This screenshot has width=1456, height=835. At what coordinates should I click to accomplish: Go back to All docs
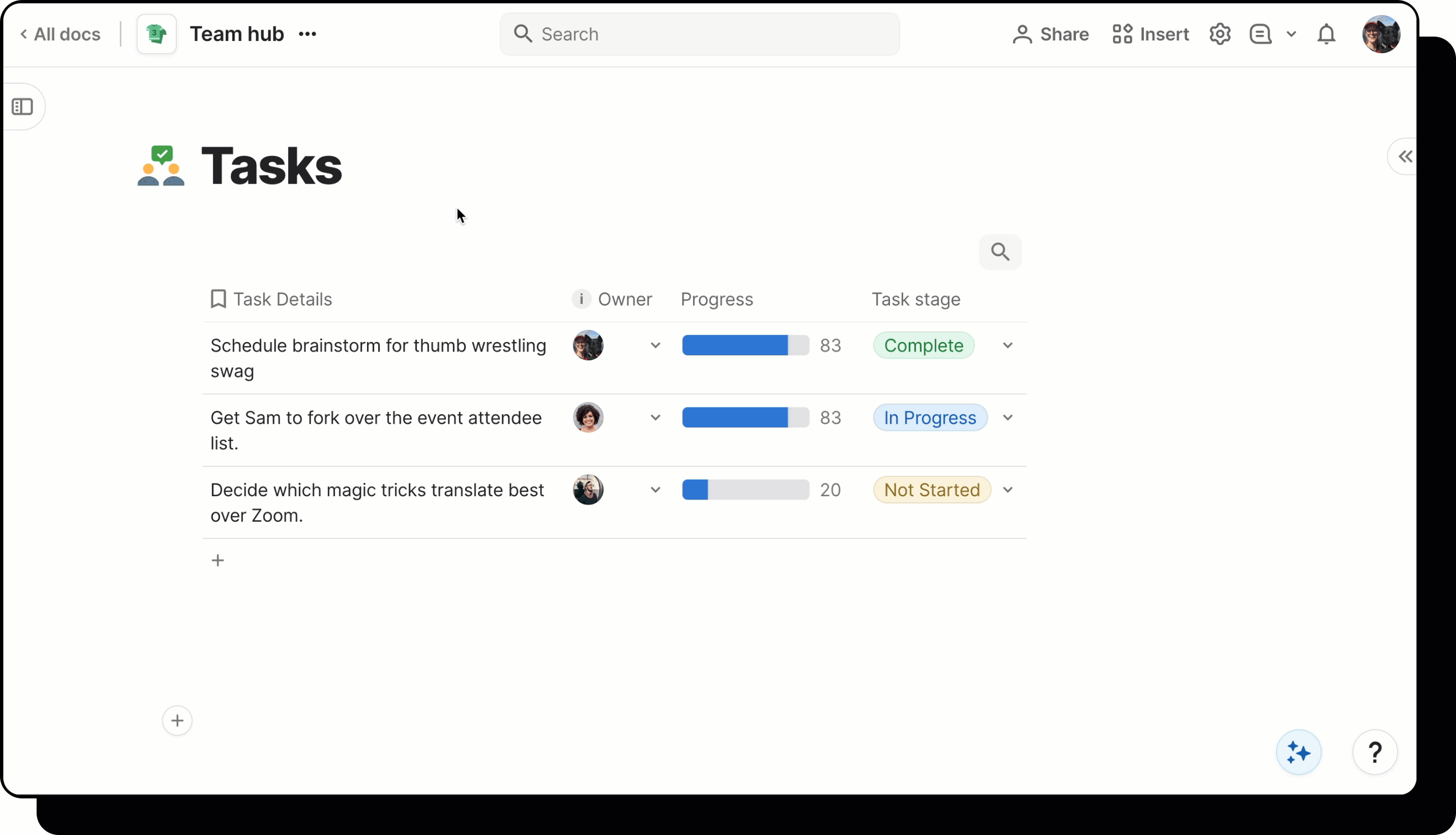[x=60, y=34]
